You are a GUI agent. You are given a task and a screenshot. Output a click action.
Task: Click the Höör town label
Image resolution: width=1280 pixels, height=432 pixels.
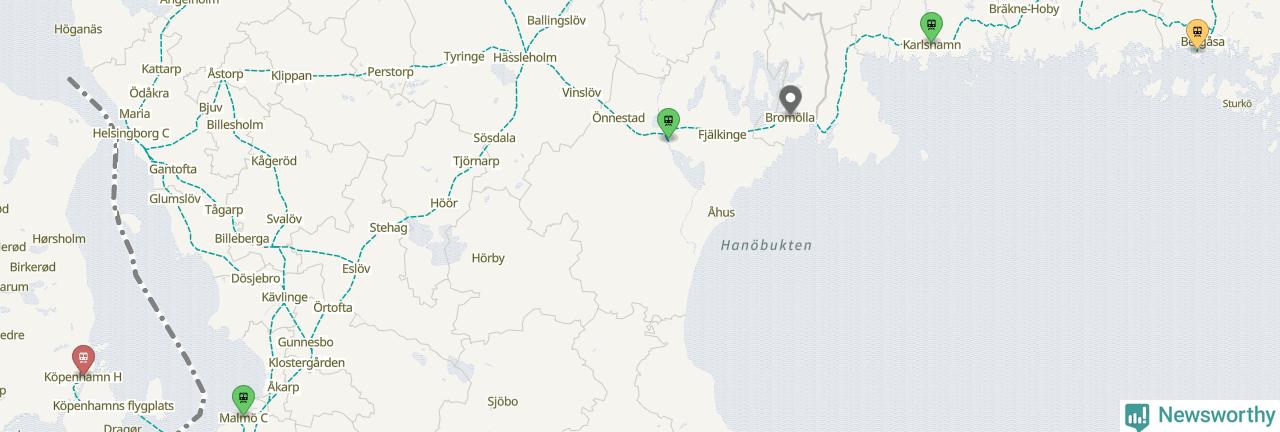[443, 203]
